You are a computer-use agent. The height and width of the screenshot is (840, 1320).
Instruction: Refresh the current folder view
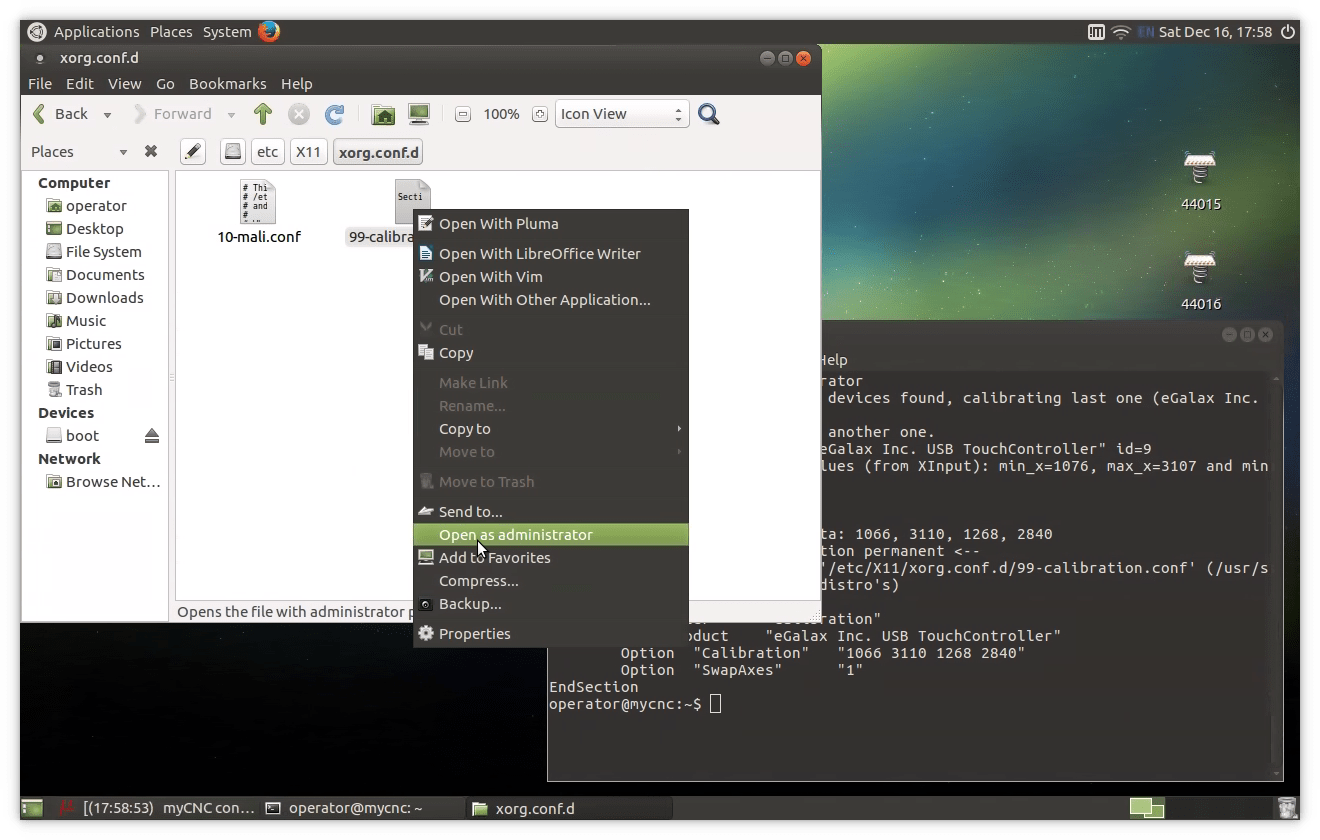(x=335, y=114)
